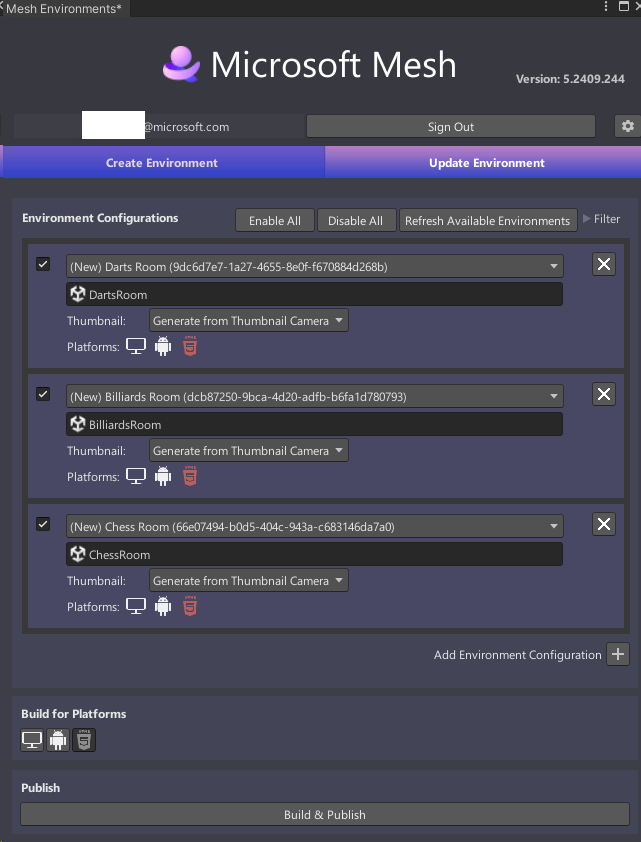Click the Environment Configurations heading
The height and width of the screenshot is (842, 641).
click(100, 218)
